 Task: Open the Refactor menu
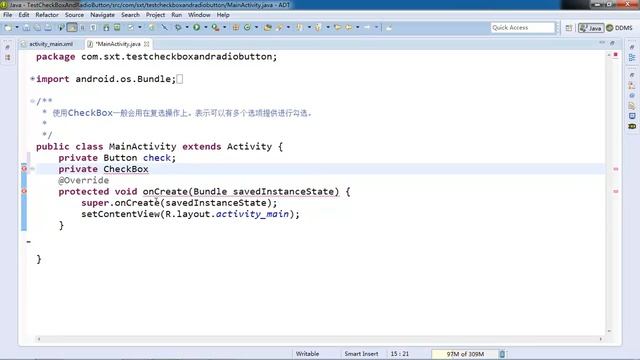[x=47, y=15]
